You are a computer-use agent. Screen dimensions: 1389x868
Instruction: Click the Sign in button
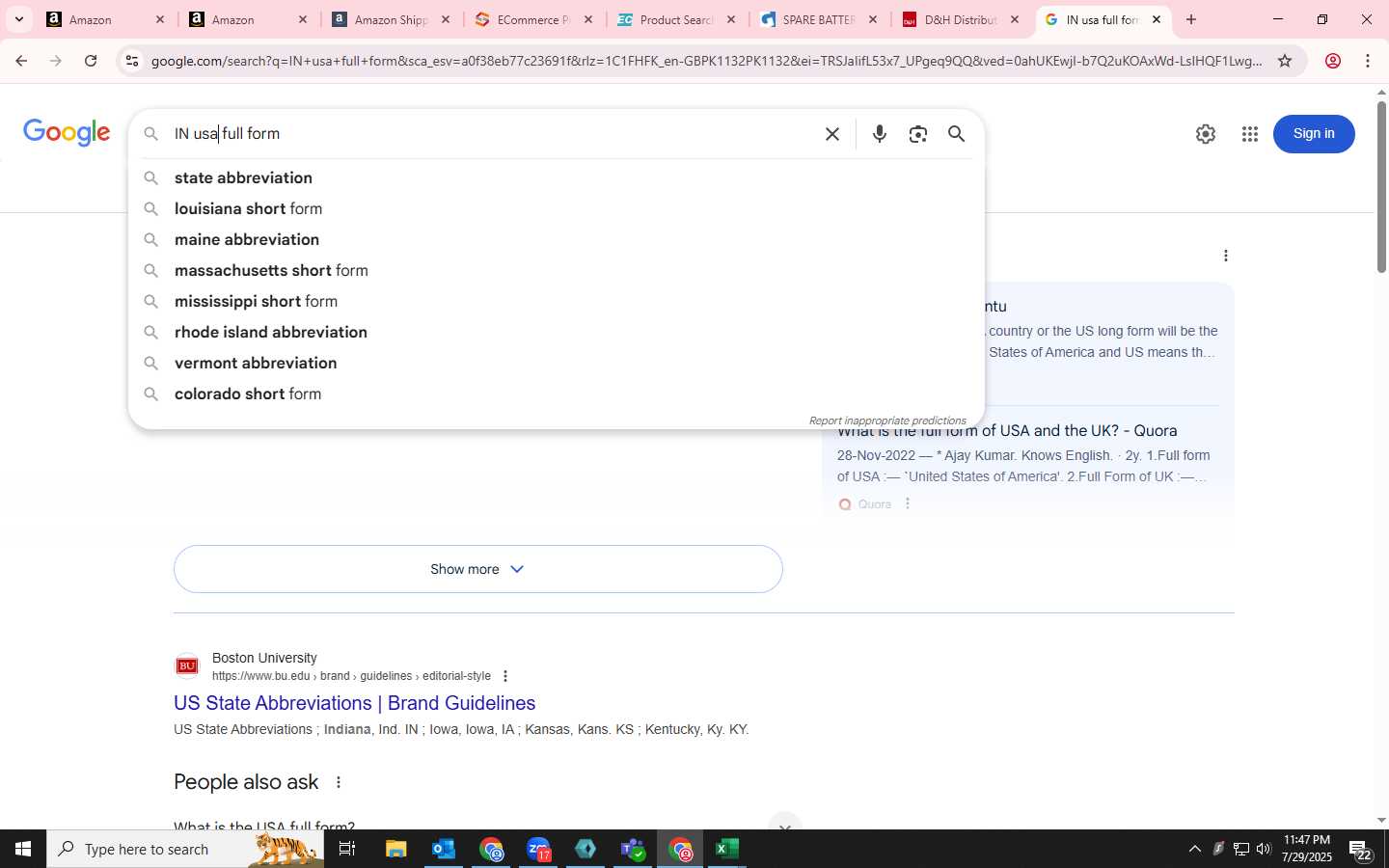pyautogui.click(x=1314, y=134)
